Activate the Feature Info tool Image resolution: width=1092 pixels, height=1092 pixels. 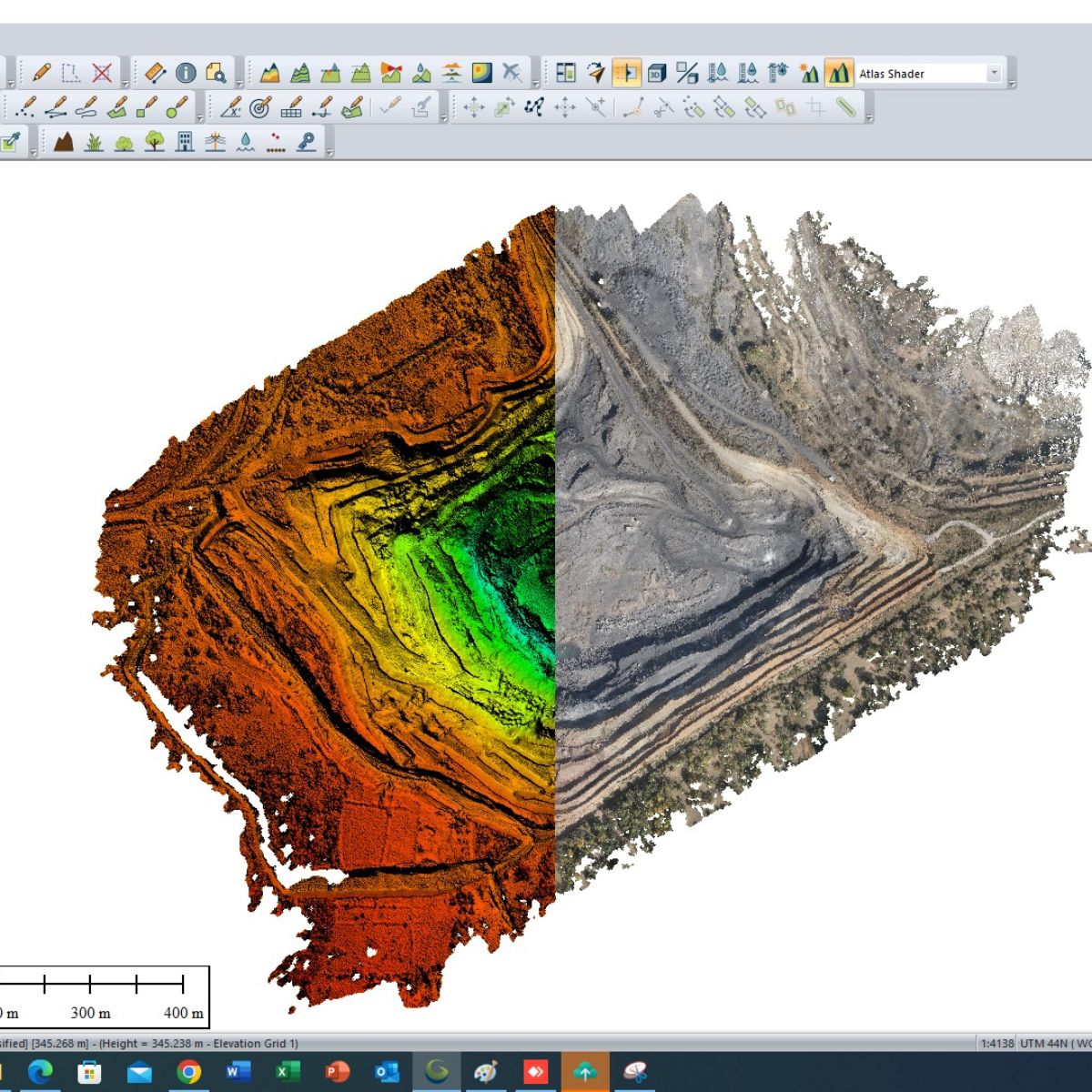(x=186, y=73)
